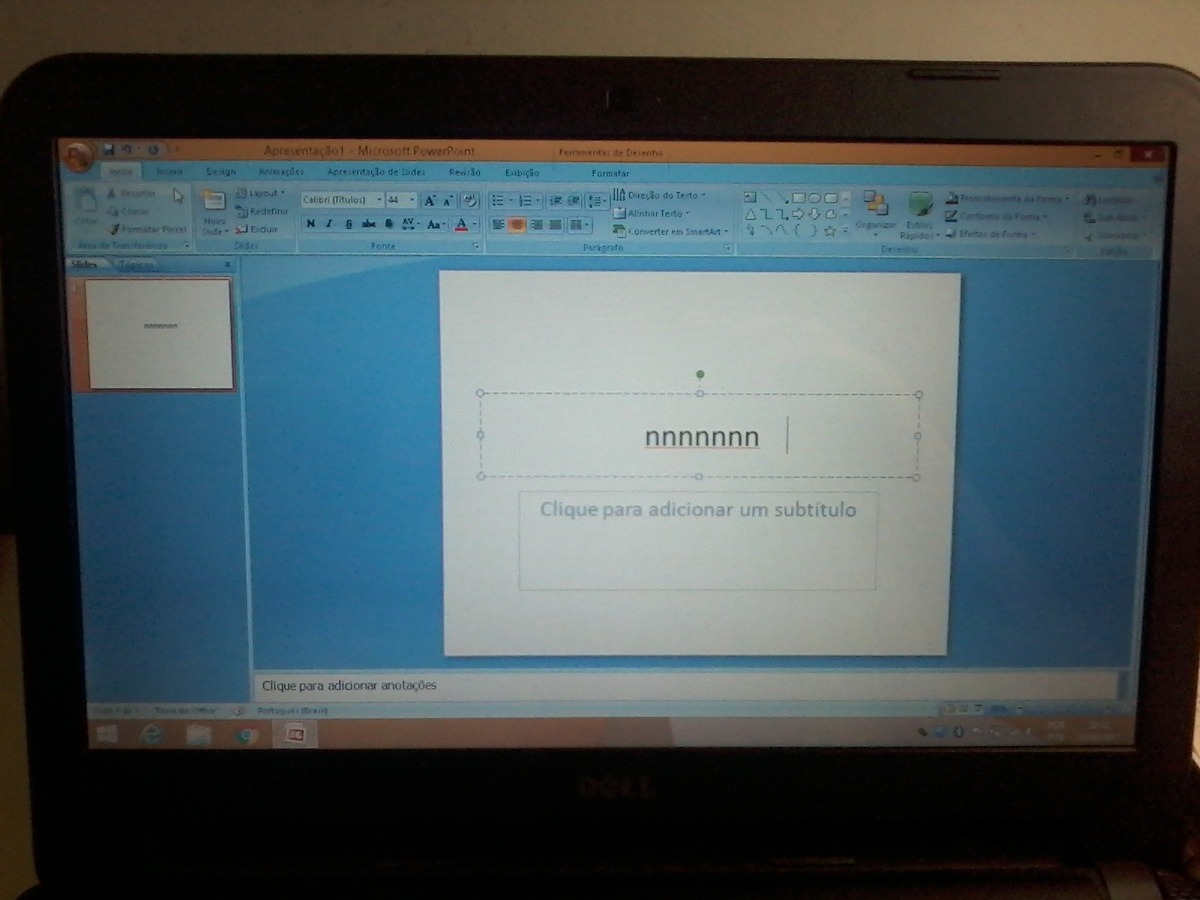Switch to the Animações tab
1200x900 pixels.
pyautogui.click(x=281, y=172)
